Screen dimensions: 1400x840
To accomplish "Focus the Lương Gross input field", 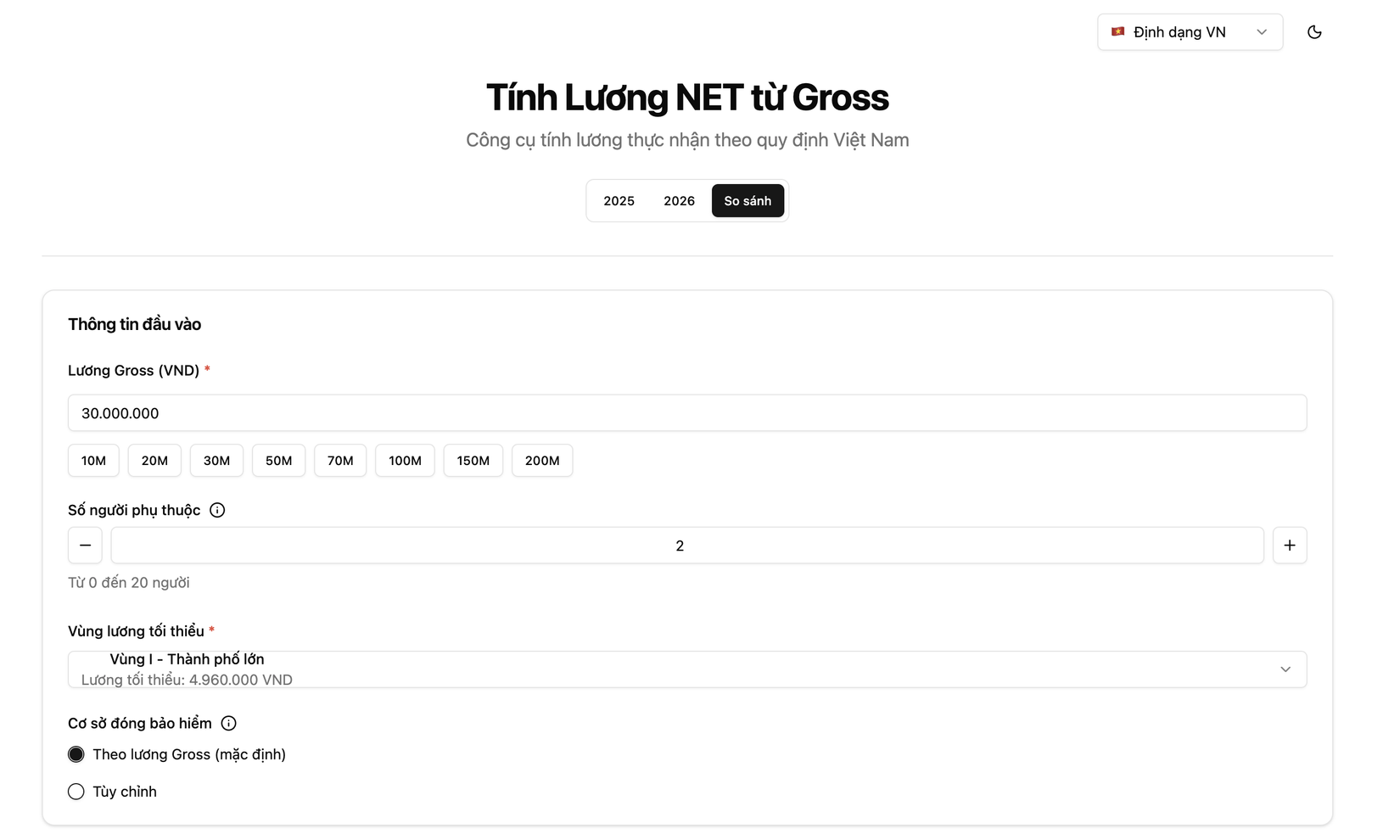I will click(x=686, y=413).
